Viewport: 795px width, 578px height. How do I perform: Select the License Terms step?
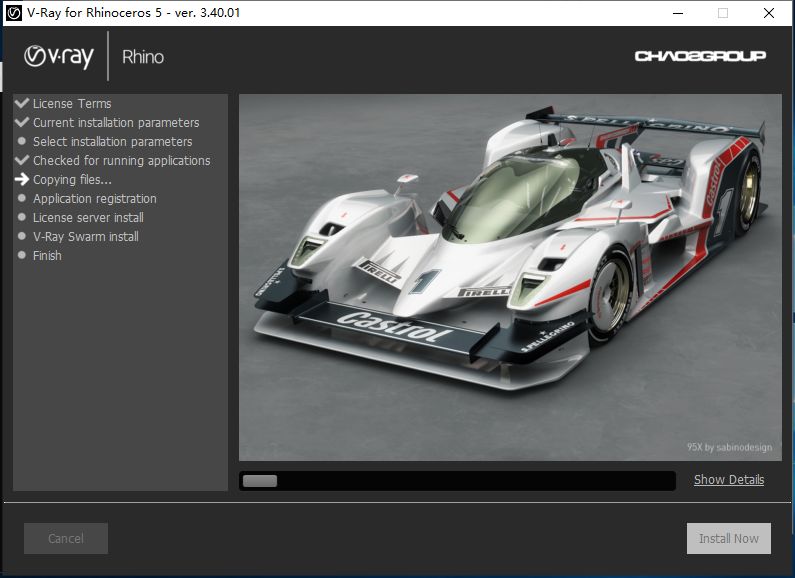click(72, 103)
